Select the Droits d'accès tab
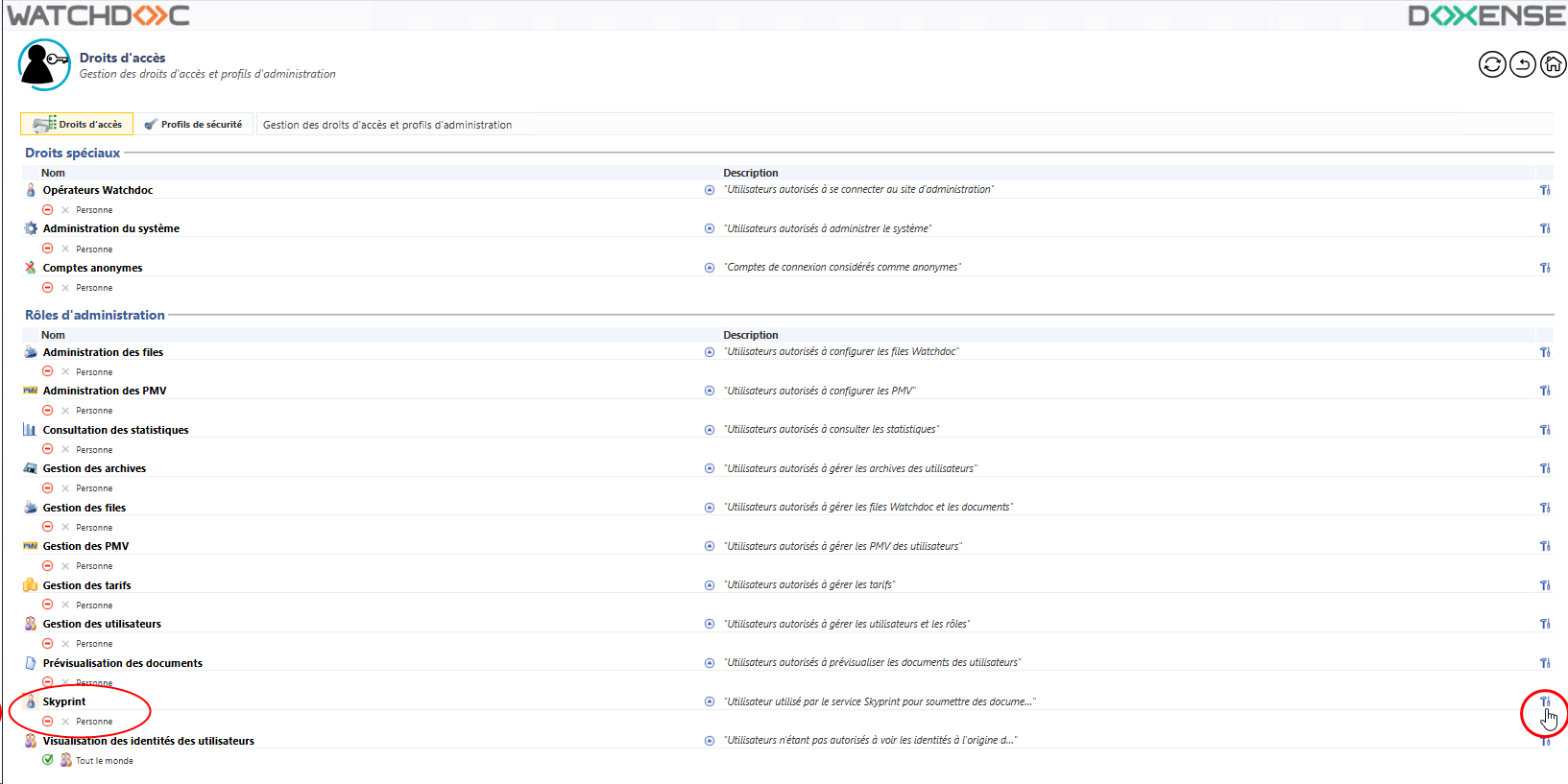This screenshot has width=1568, height=784. pyautogui.click(x=78, y=125)
